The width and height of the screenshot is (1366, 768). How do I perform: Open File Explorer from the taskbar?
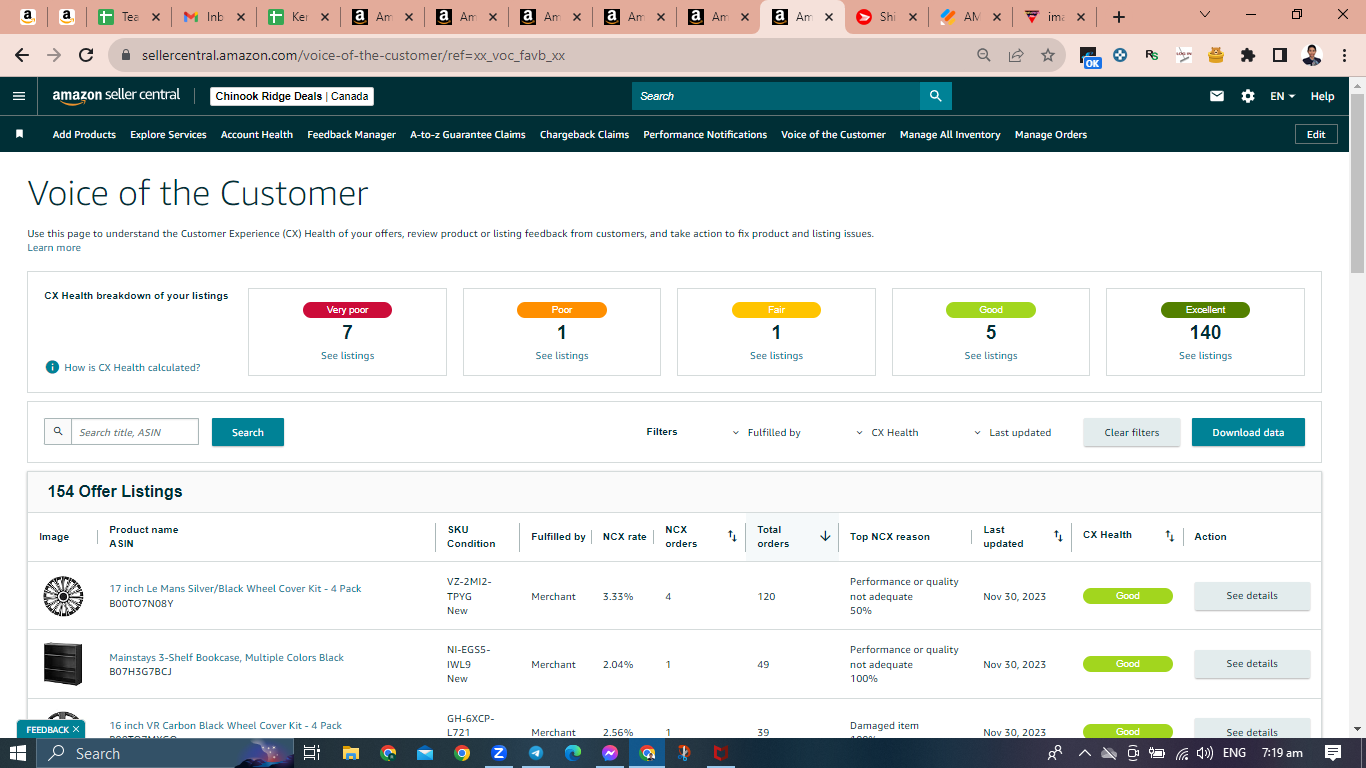click(x=350, y=753)
